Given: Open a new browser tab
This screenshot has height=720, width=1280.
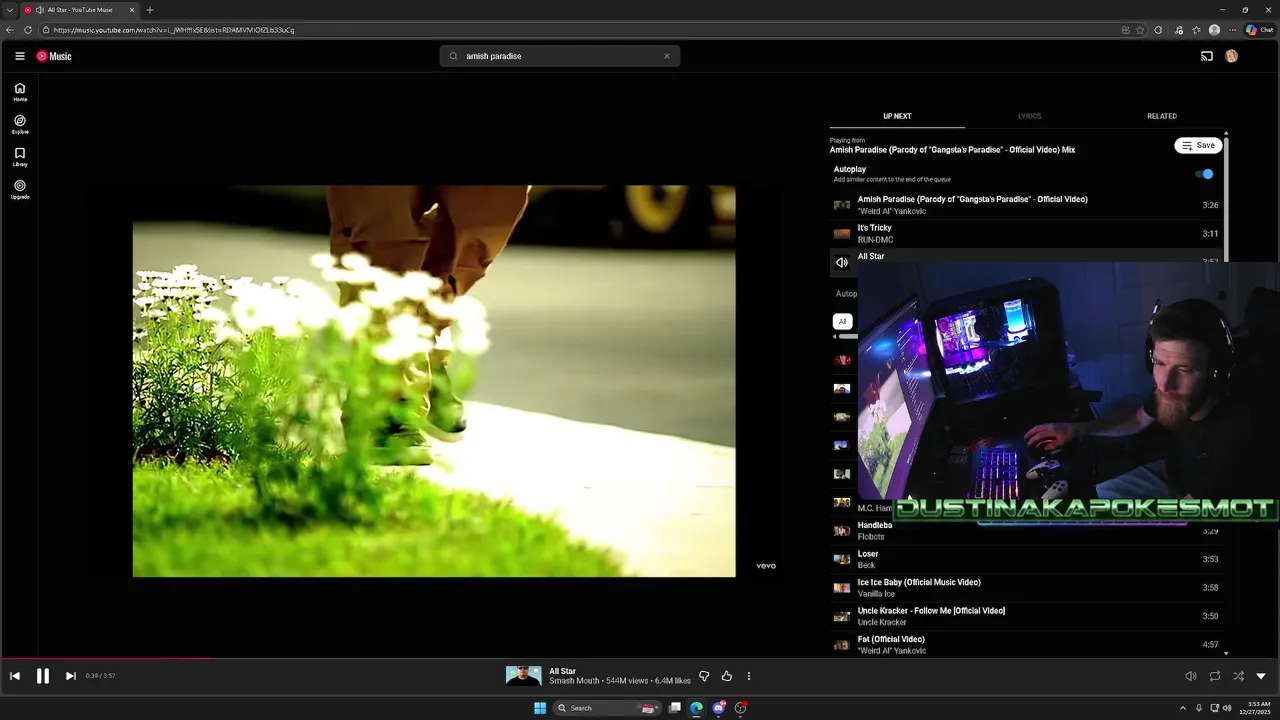Looking at the screenshot, I should 150,10.
